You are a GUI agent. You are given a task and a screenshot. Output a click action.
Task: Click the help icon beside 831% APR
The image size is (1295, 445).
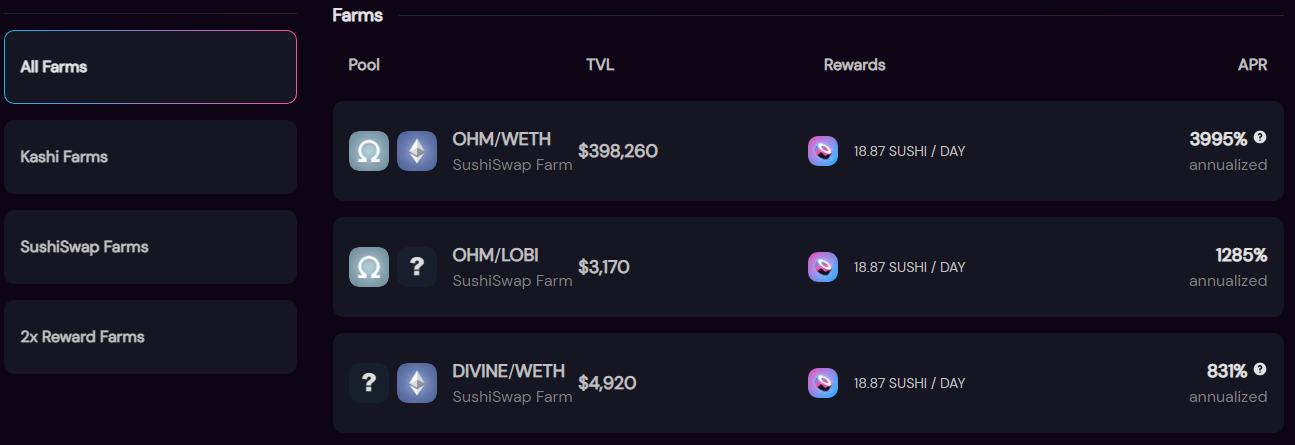coord(1260,369)
